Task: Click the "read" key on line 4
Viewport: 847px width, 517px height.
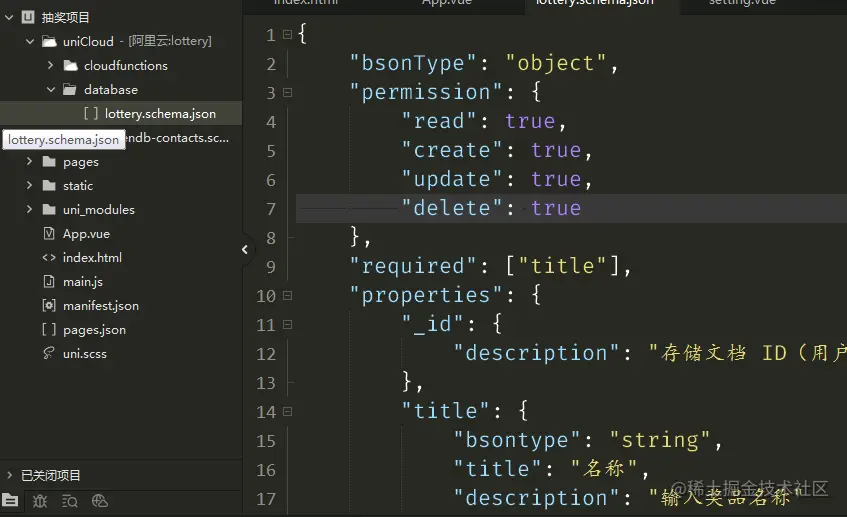Action: (x=439, y=122)
